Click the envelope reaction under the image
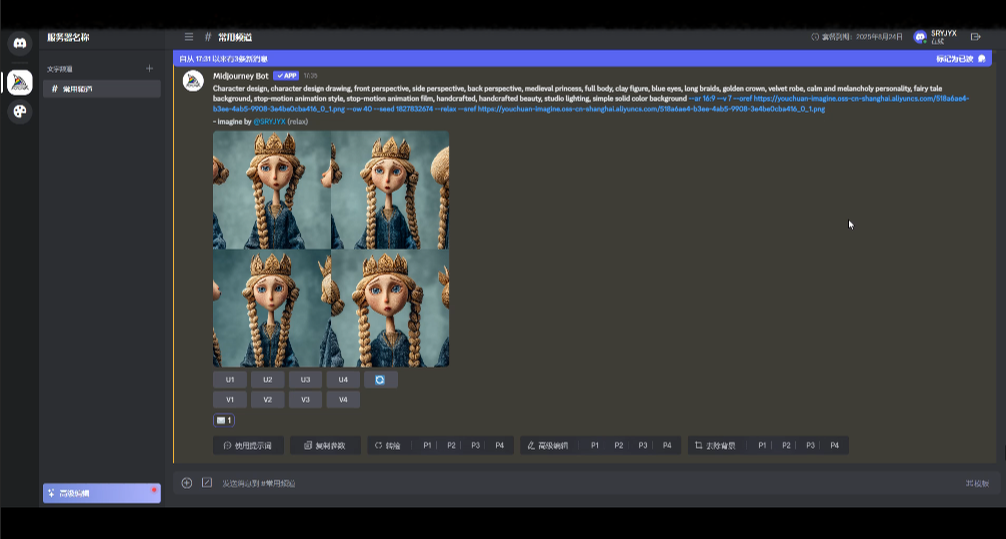This screenshot has height=539, width=1006. pos(223,421)
